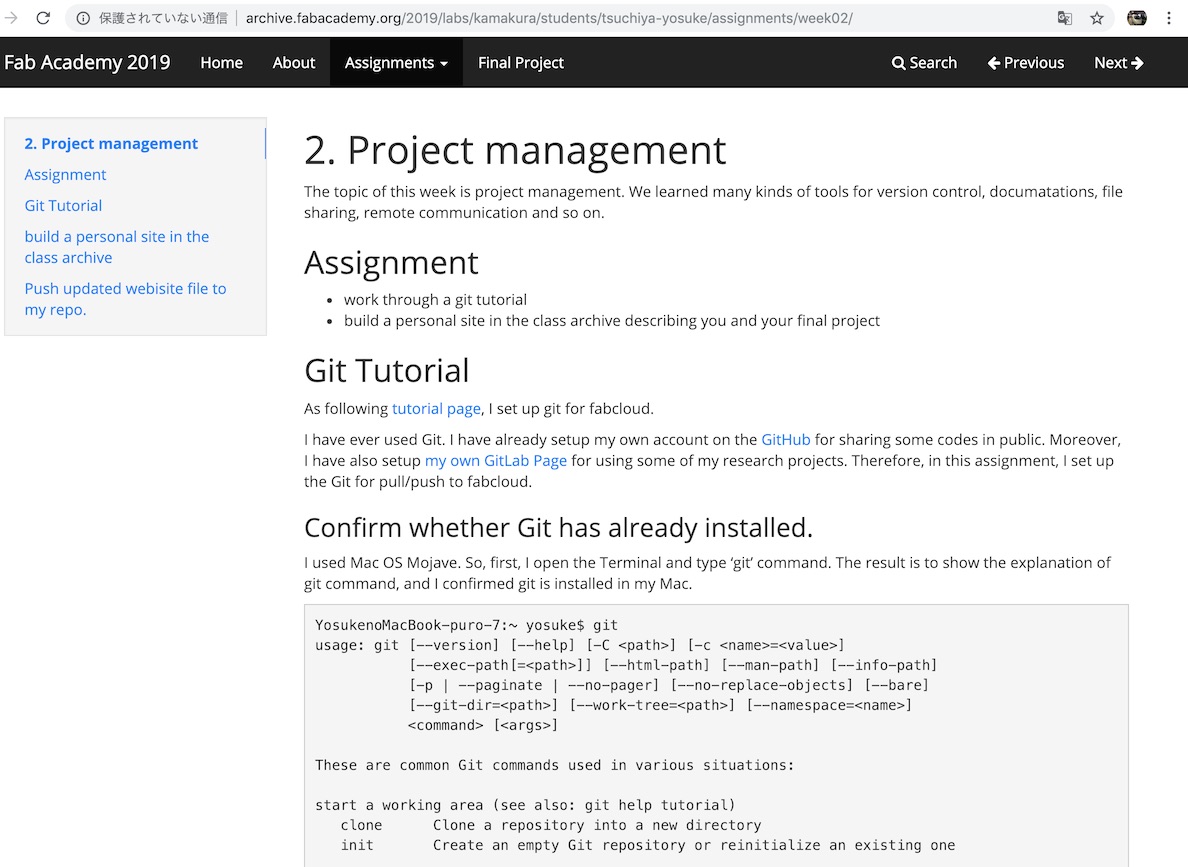Click the browser forward arrow
Image resolution: width=1188 pixels, height=867 pixels.
12,18
